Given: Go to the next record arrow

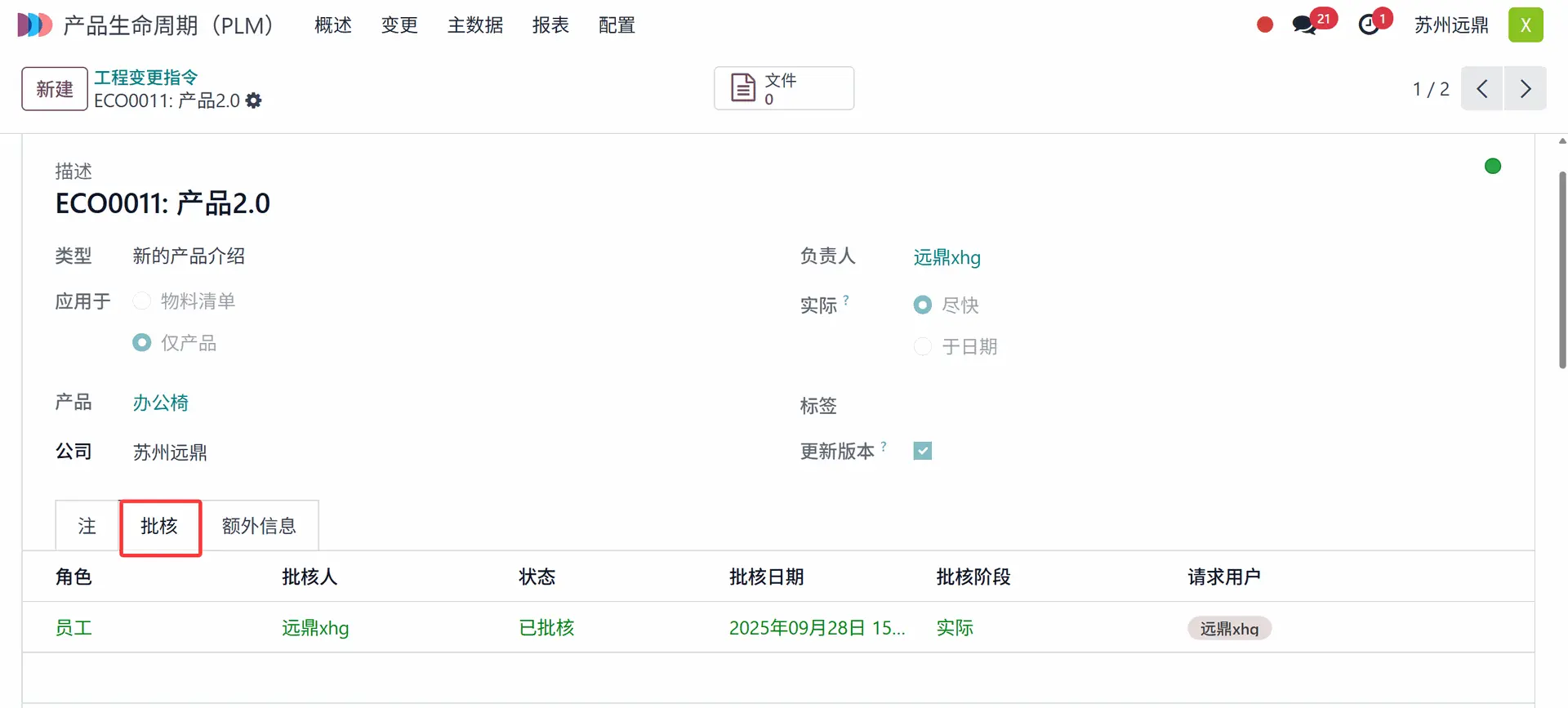Looking at the screenshot, I should click(1525, 88).
